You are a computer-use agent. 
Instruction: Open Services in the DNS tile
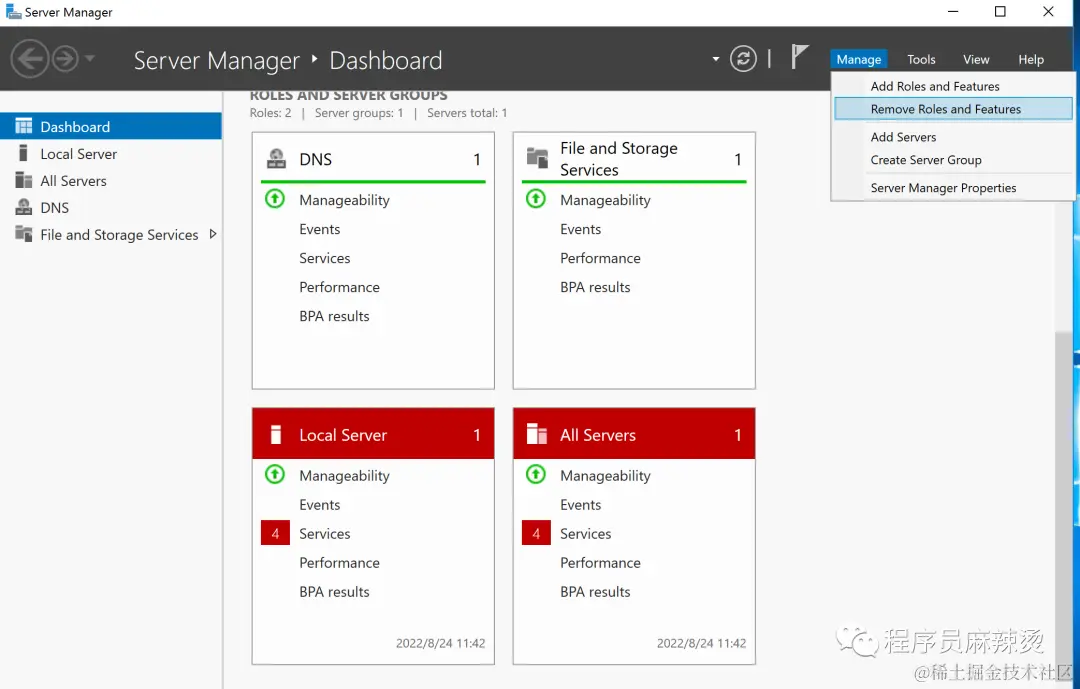(324, 258)
